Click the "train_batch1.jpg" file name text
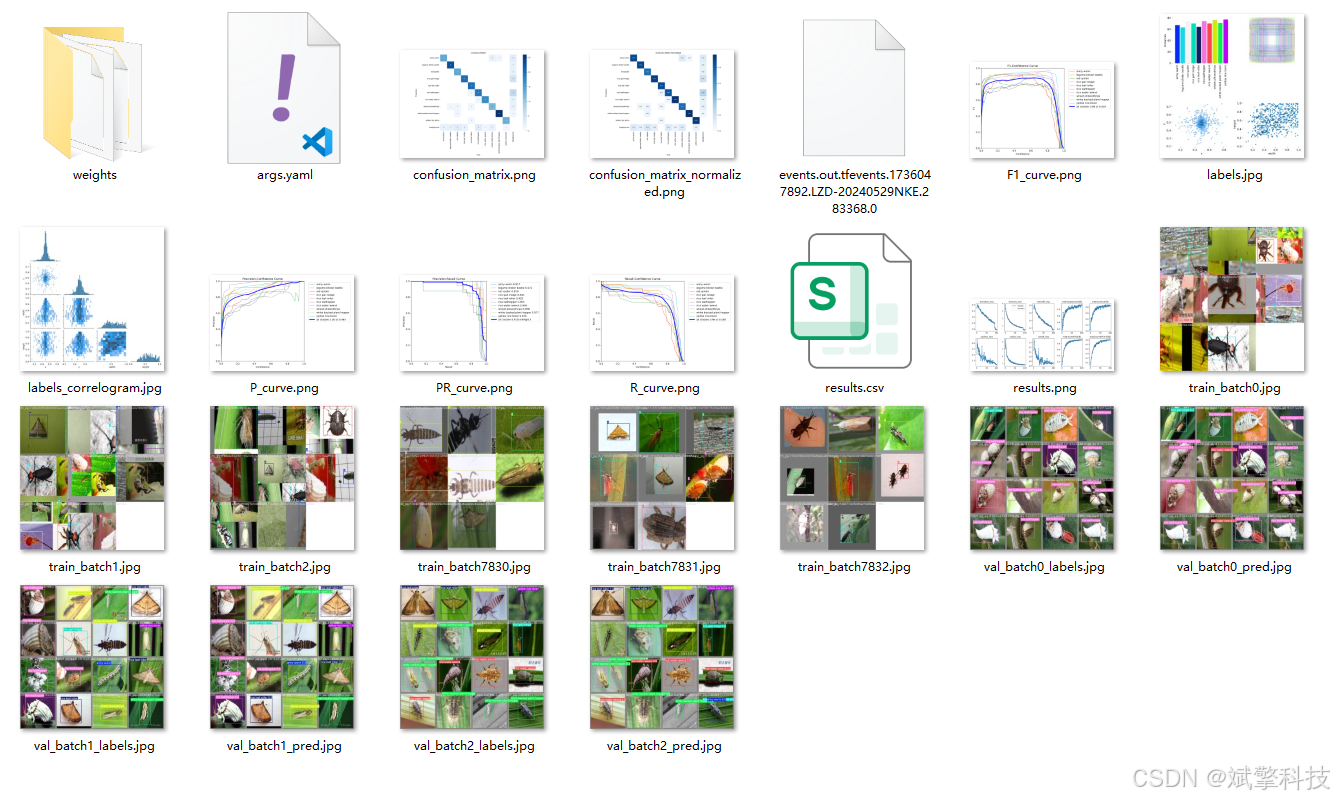 [x=94, y=567]
